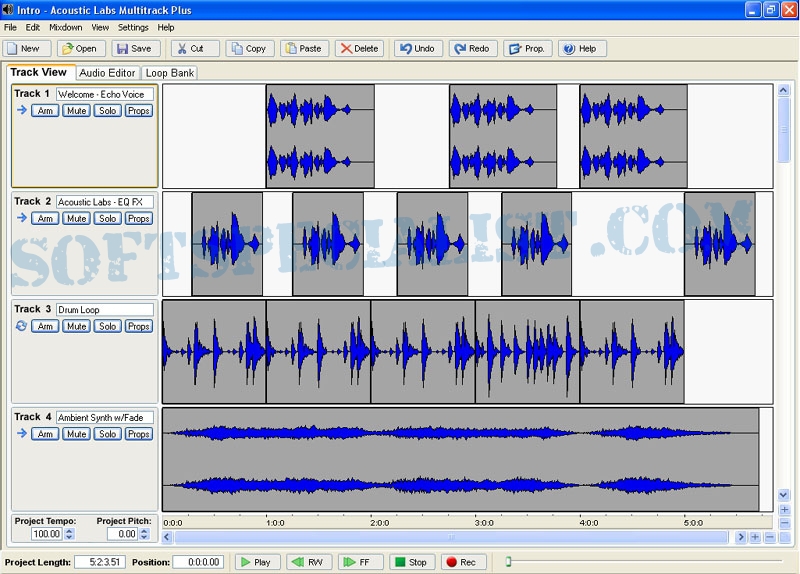800x574 pixels.
Task: Mute Track 1 Welcome - Echo Voice
Action: click(76, 111)
